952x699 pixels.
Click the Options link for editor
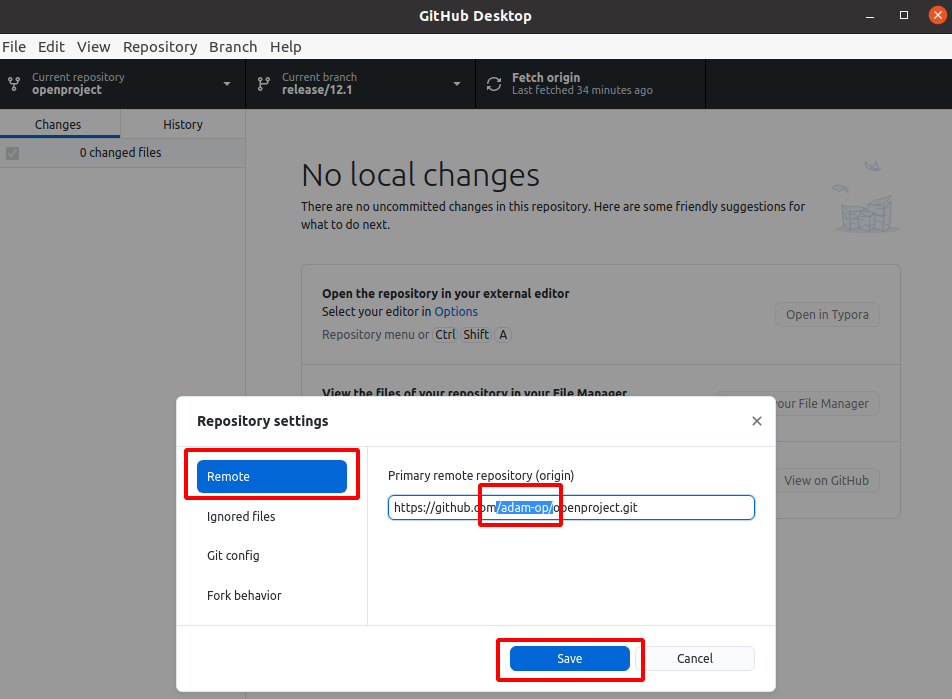tap(456, 312)
